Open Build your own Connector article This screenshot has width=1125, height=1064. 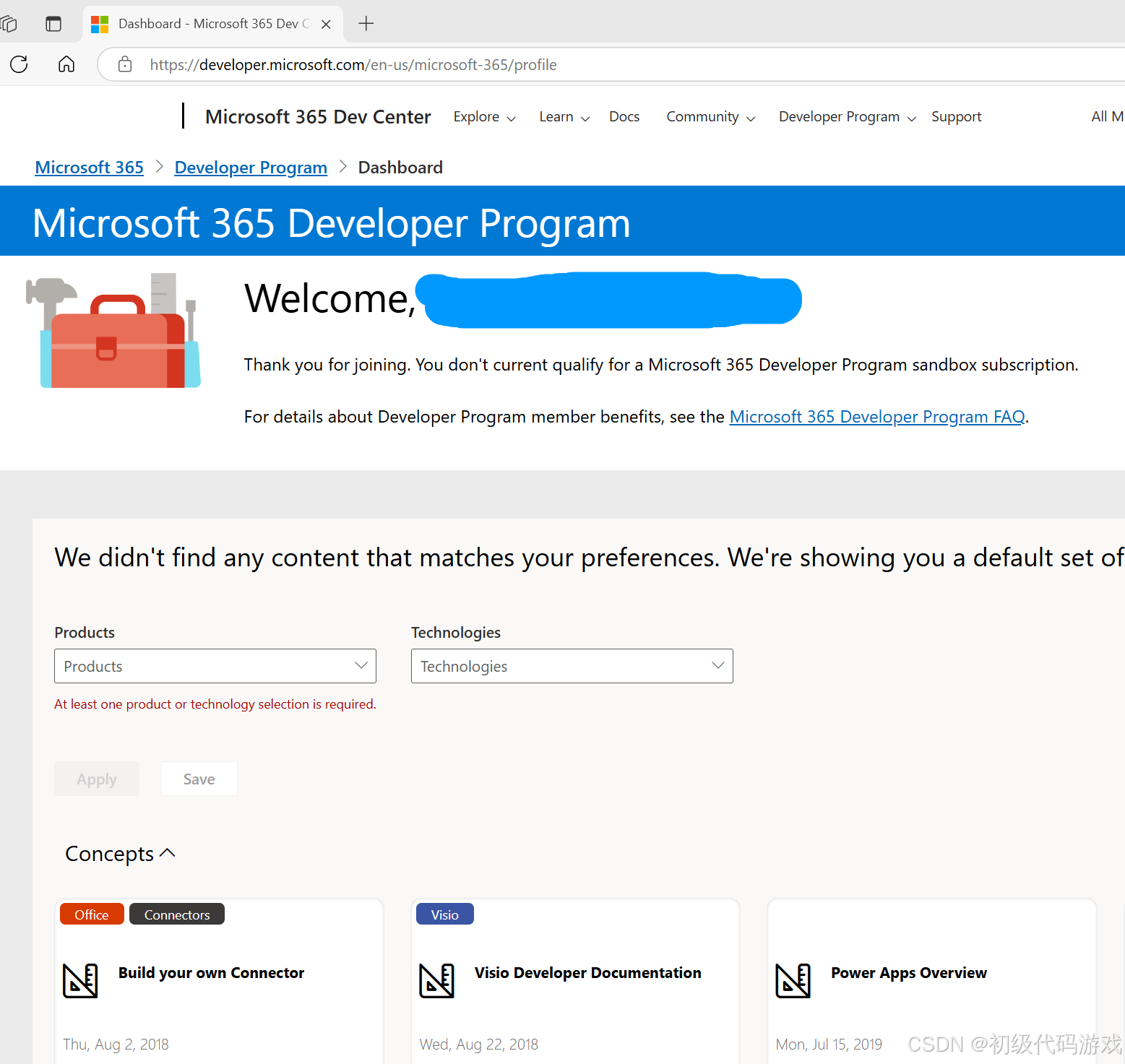(212, 973)
